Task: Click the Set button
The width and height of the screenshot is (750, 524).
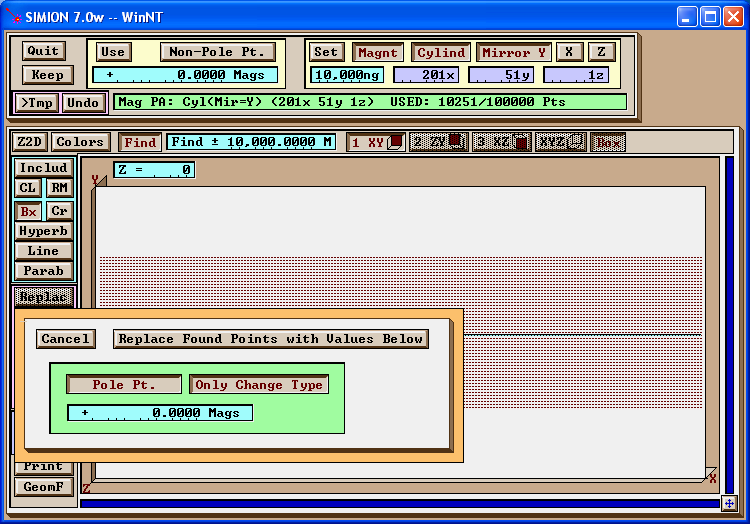Action: (x=326, y=52)
